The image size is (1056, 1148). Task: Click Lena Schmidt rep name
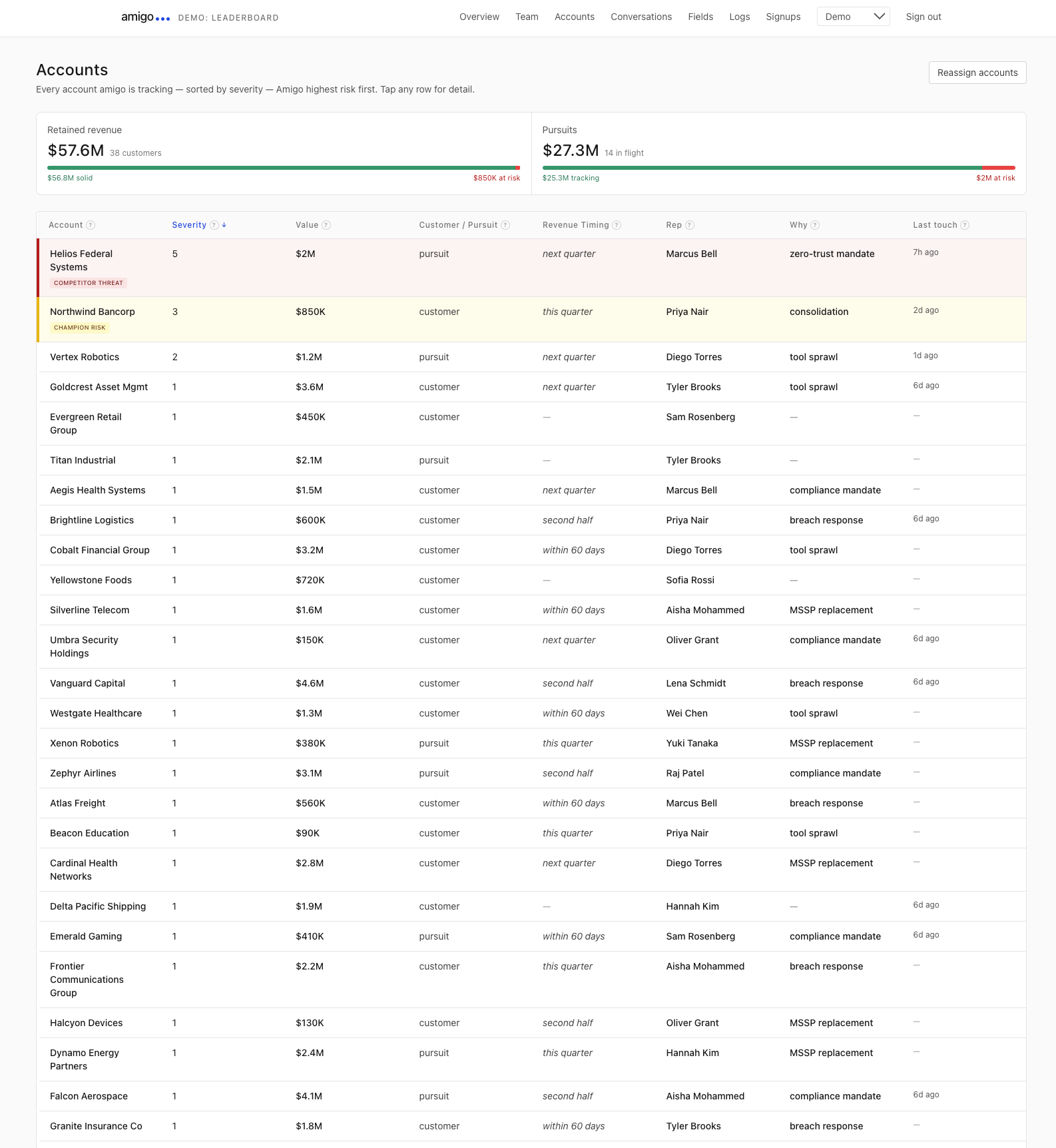(x=696, y=683)
